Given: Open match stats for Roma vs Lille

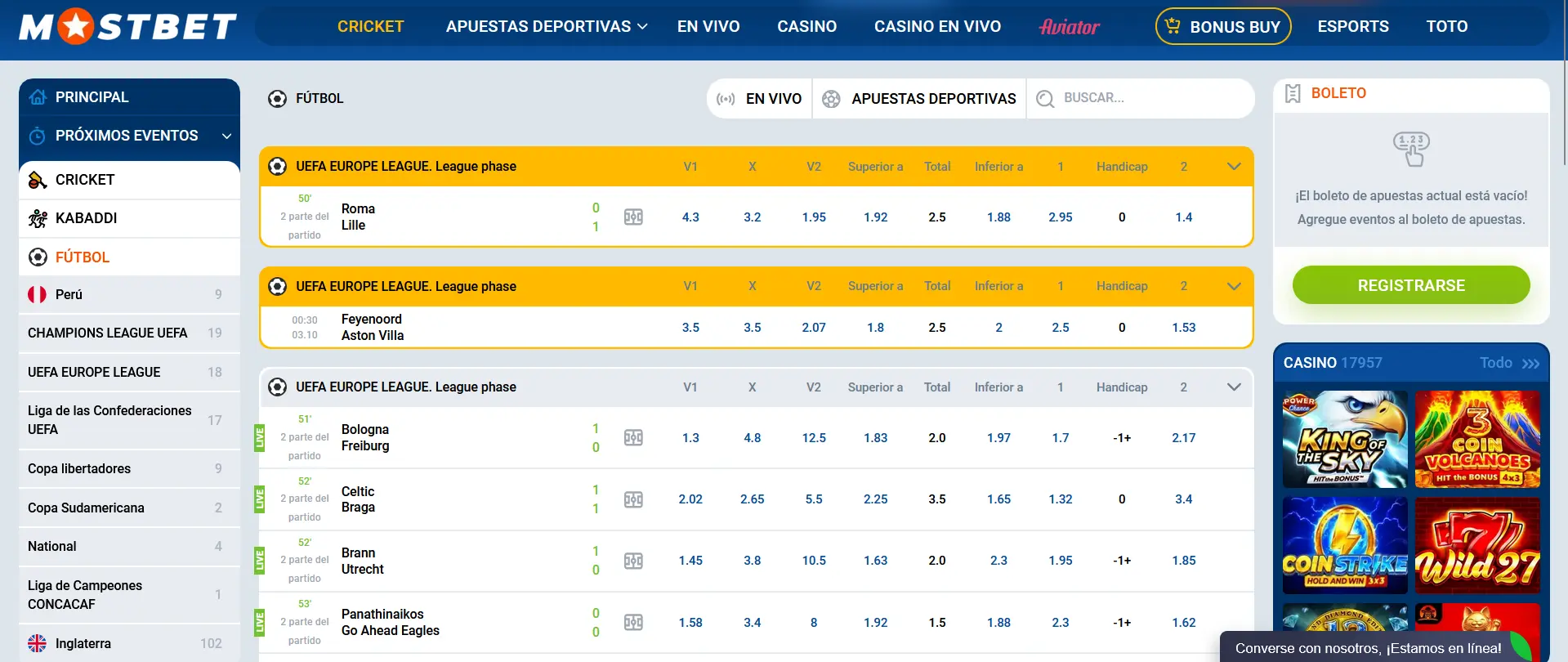Looking at the screenshot, I should click(x=633, y=217).
